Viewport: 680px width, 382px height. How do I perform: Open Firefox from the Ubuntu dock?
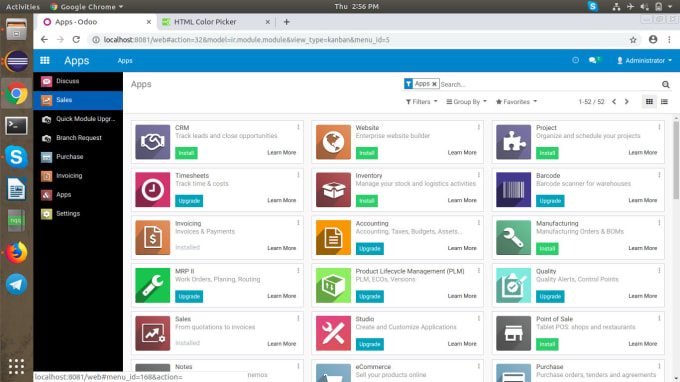tap(16, 253)
